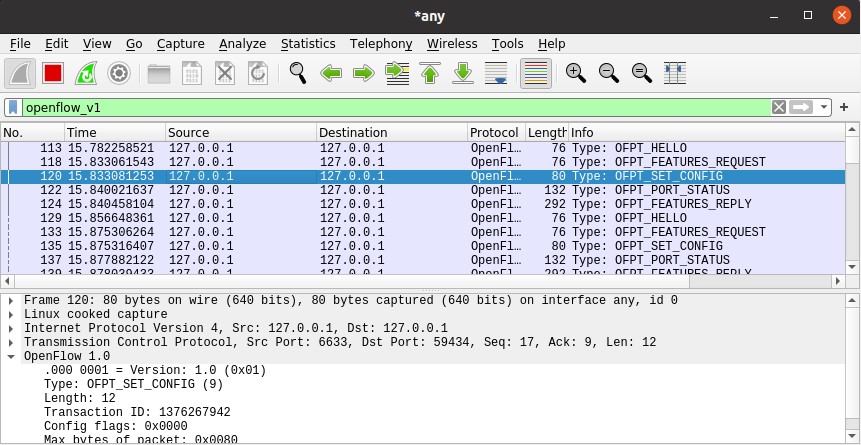The image size is (861, 445).
Task: Open the Edit menu
Action: pyautogui.click(x=57, y=44)
